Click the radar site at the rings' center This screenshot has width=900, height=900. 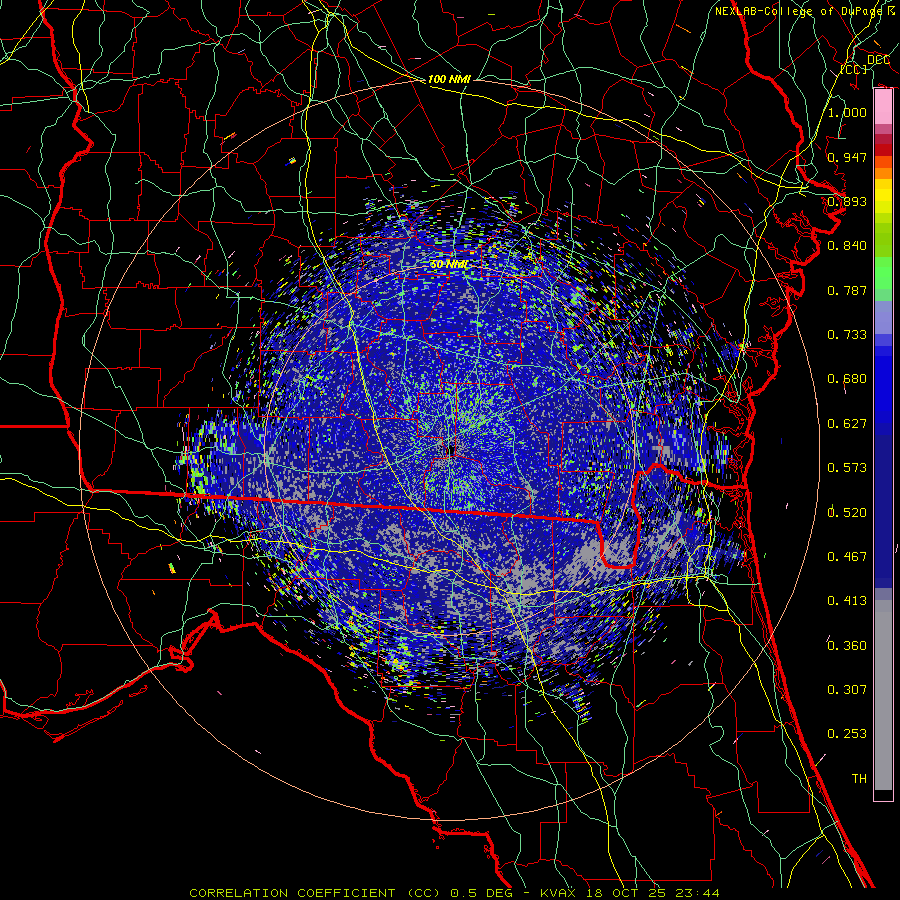(x=451, y=451)
